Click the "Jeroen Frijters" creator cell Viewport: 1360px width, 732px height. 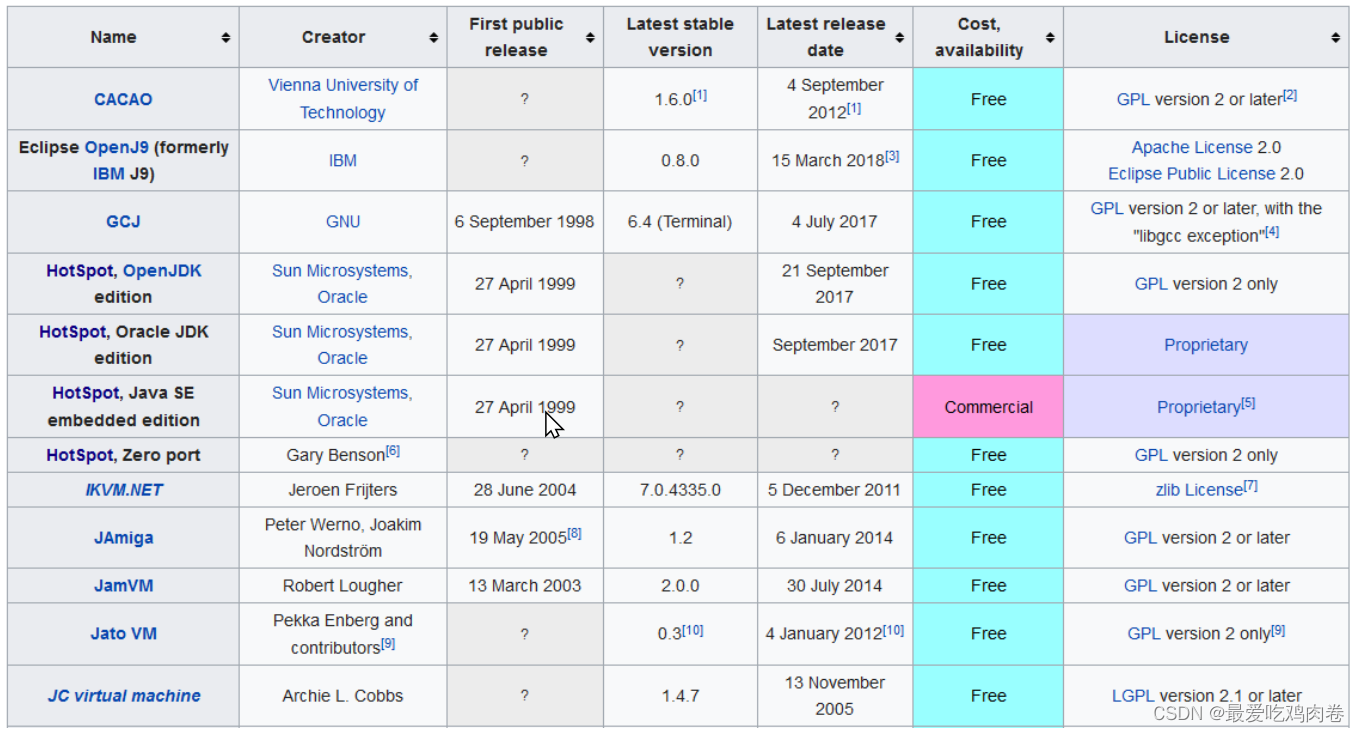coord(343,490)
